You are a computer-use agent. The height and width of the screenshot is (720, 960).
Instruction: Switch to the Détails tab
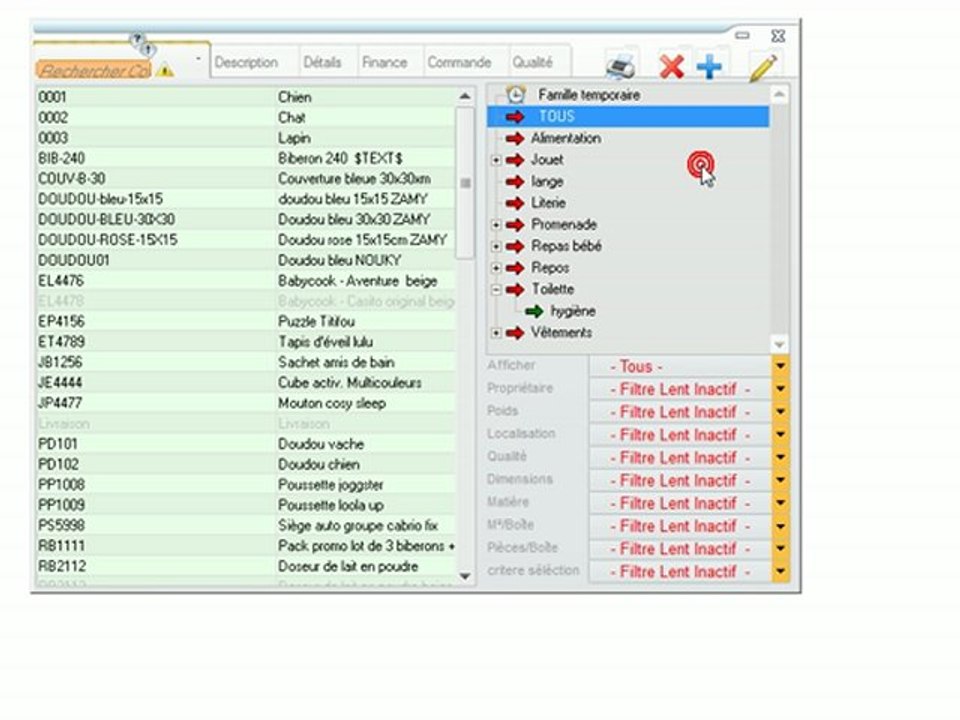323,62
